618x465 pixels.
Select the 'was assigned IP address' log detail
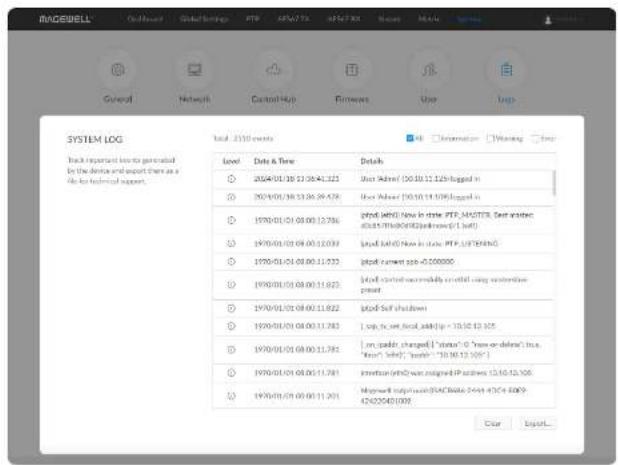tap(446, 373)
